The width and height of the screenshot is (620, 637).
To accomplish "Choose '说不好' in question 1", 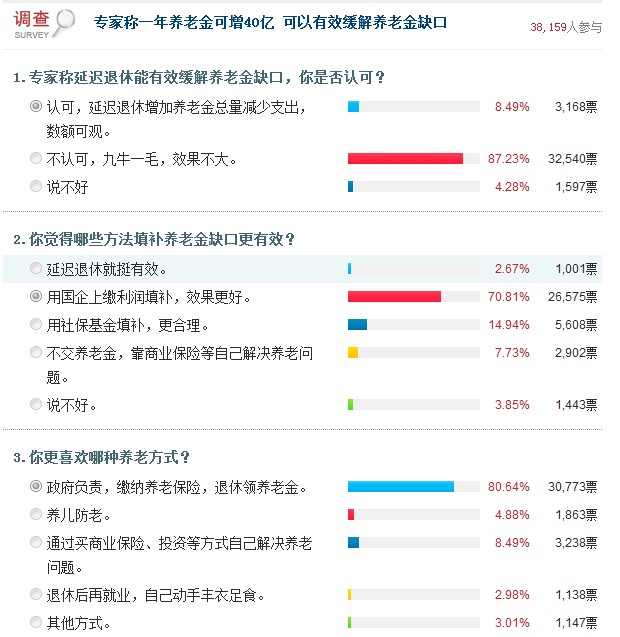I will 37,186.
